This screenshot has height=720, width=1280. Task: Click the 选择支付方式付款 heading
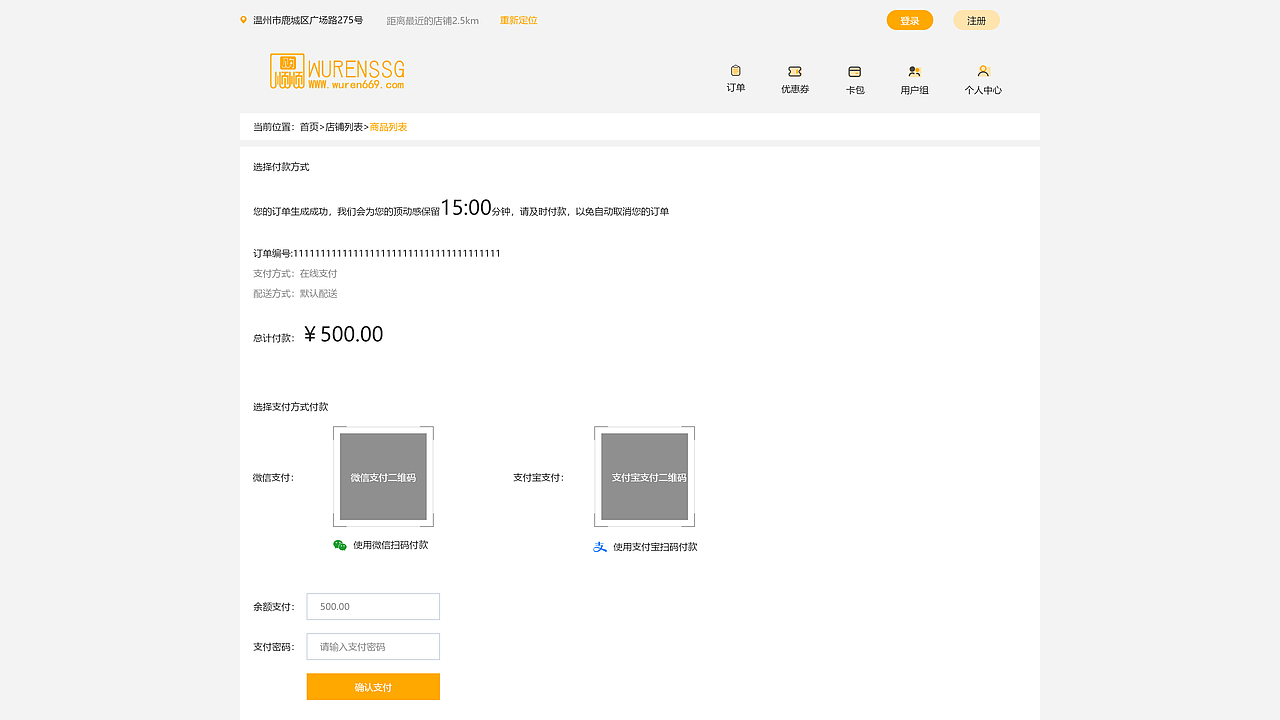pyautogui.click(x=290, y=407)
